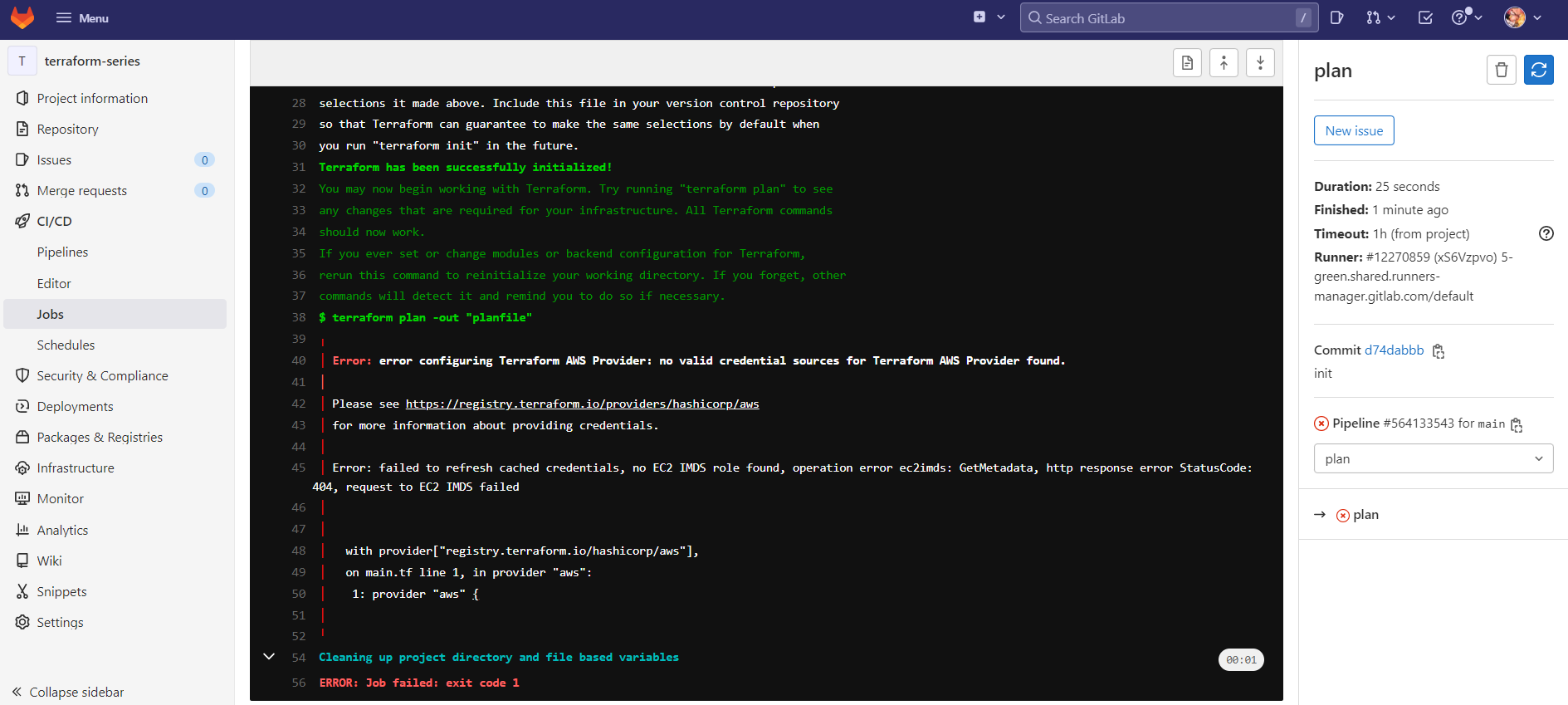Collapse sidebar at the bottom left

click(68, 692)
